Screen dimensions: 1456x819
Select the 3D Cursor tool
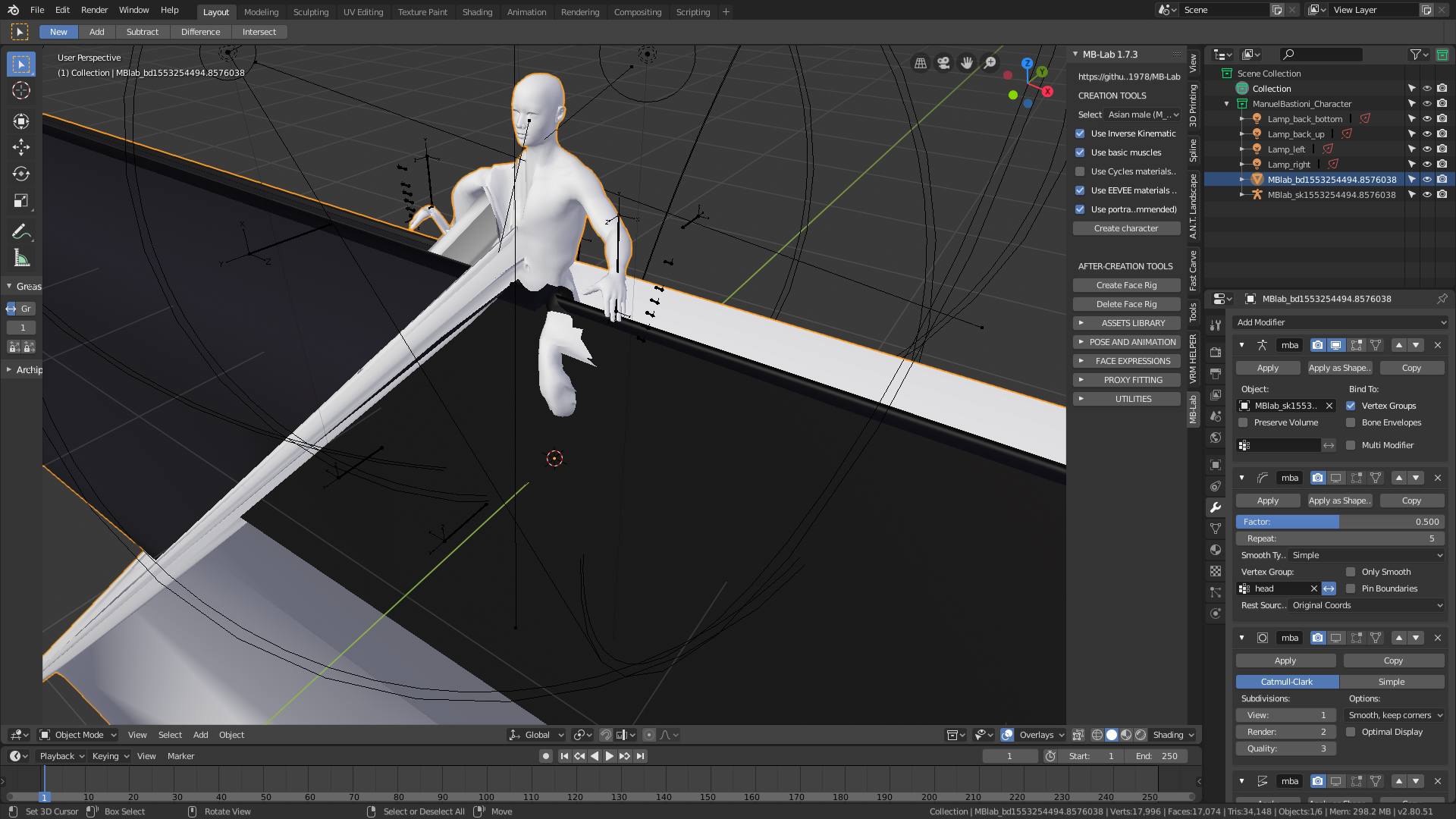tap(21, 91)
